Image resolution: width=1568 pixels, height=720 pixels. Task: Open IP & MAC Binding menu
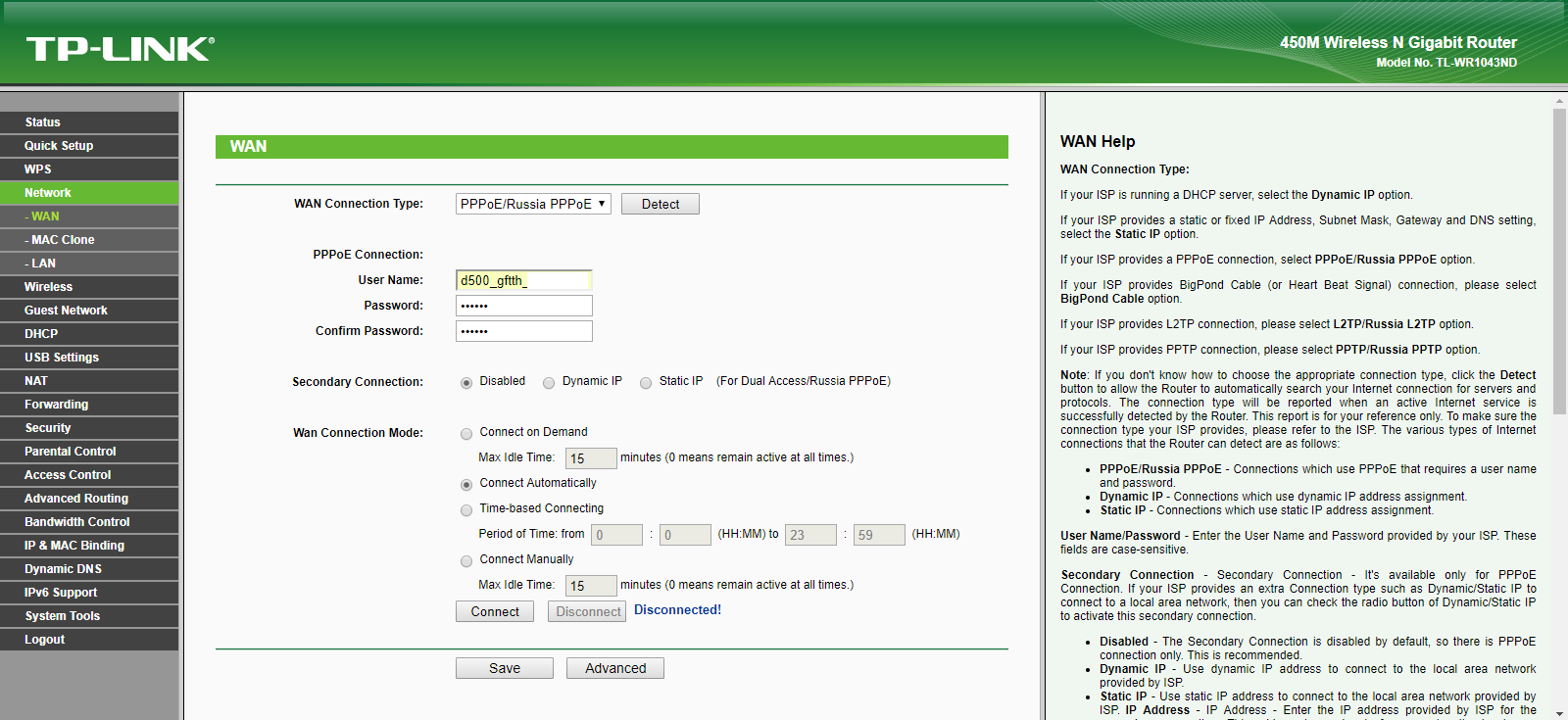click(89, 546)
